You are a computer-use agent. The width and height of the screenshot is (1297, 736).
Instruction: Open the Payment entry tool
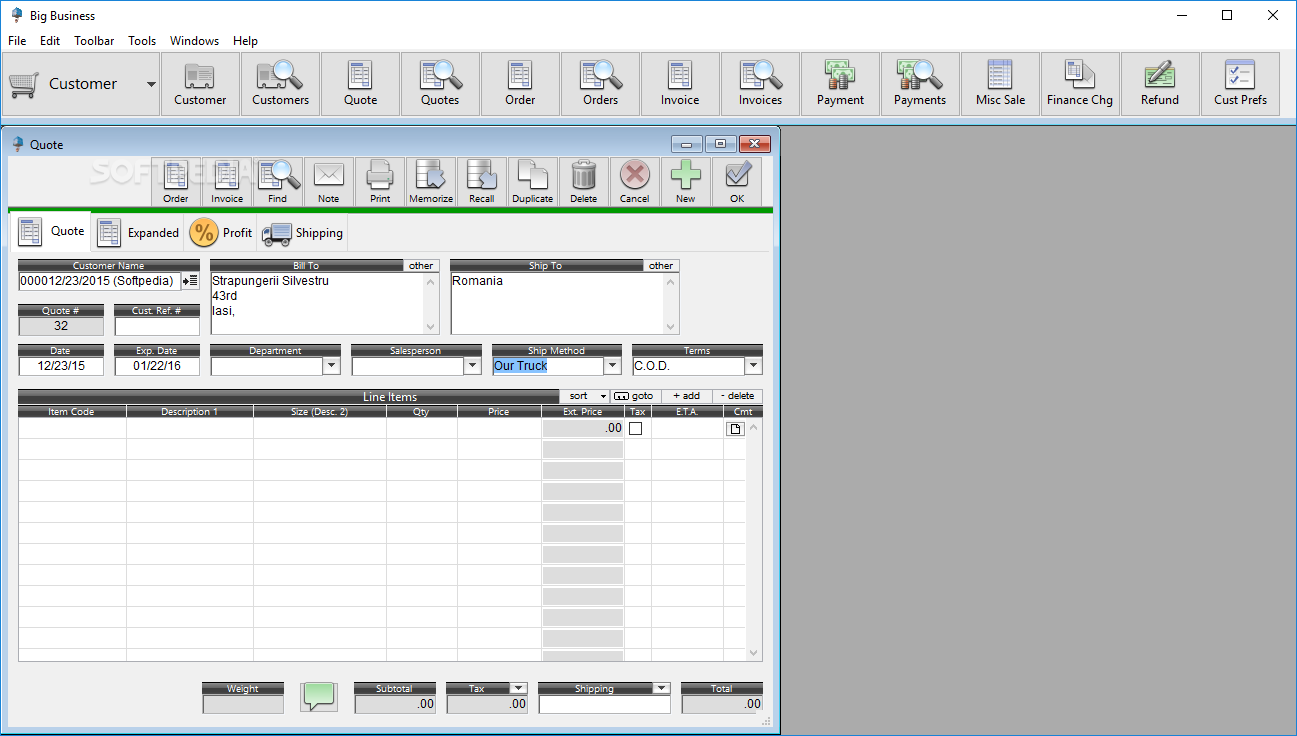(840, 84)
